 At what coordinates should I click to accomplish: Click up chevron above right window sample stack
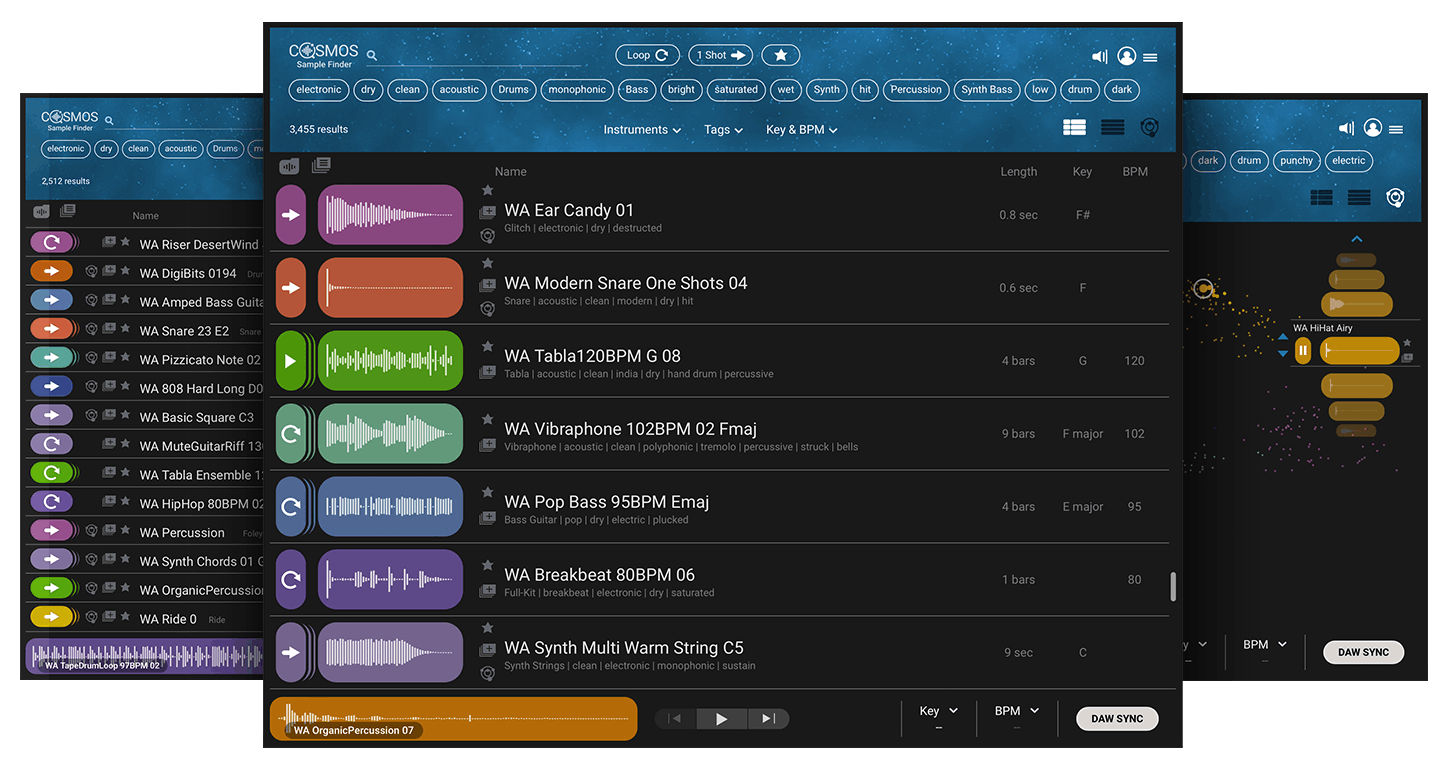coord(1356,239)
